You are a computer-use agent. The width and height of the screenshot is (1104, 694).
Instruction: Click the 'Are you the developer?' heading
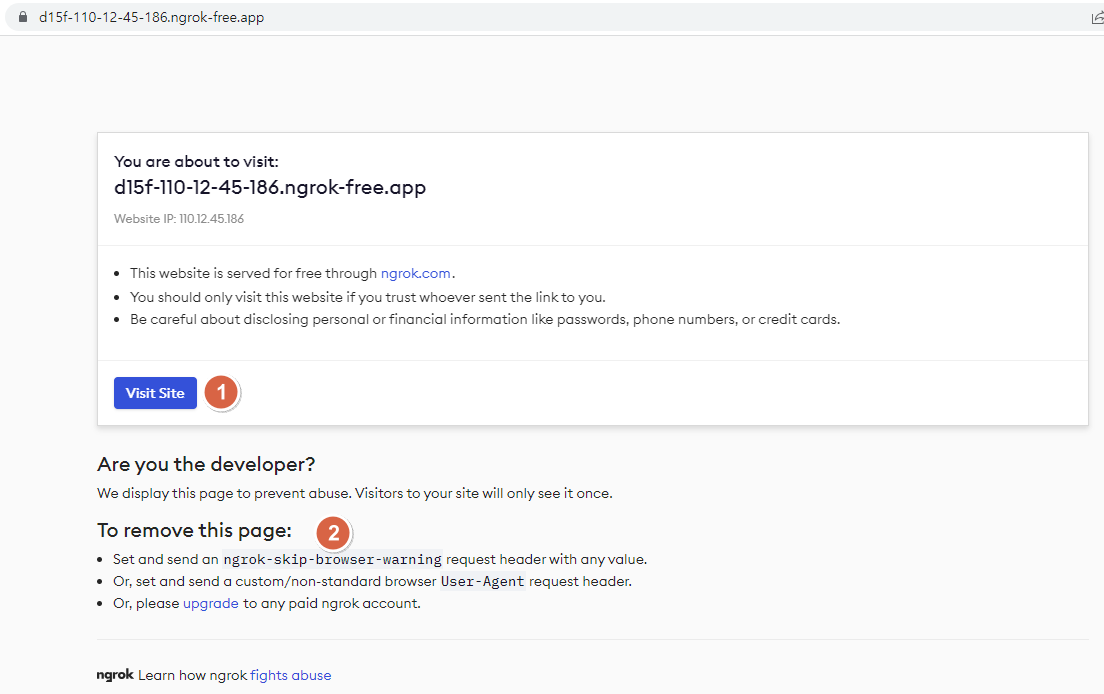point(206,465)
